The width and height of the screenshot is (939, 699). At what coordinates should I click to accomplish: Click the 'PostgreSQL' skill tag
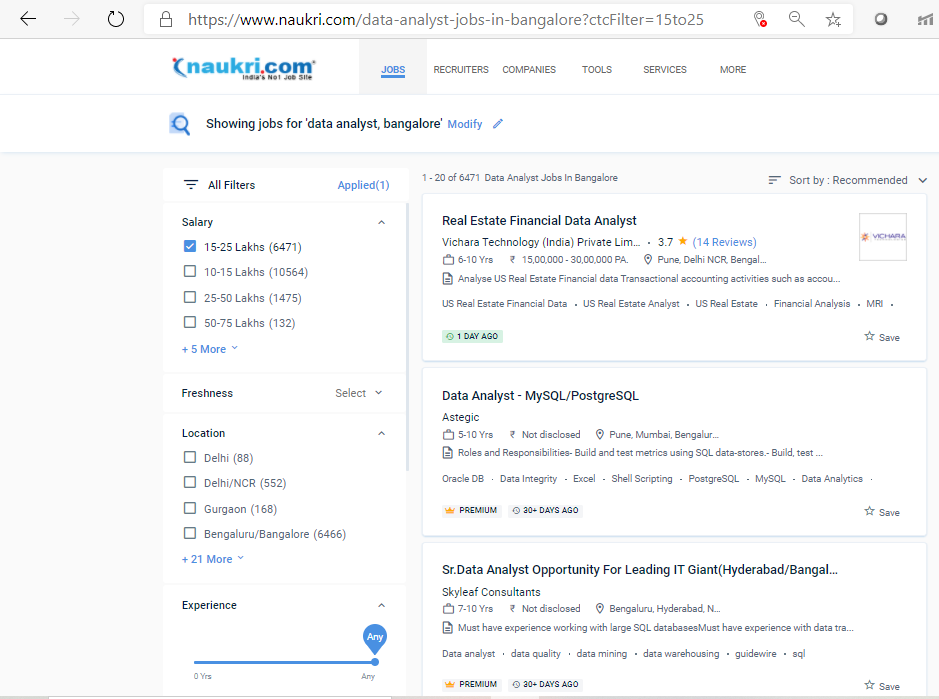[713, 479]
